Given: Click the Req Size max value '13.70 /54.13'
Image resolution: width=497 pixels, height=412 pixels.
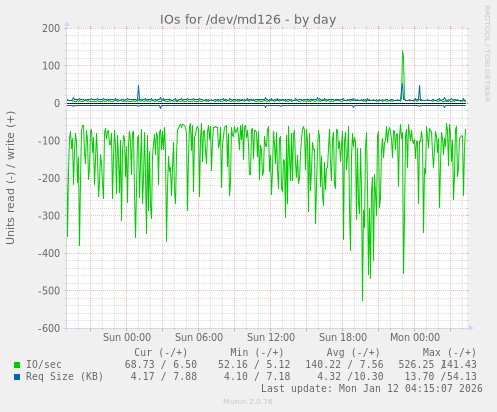Looking at the screenshot, I should pos(440,377).
